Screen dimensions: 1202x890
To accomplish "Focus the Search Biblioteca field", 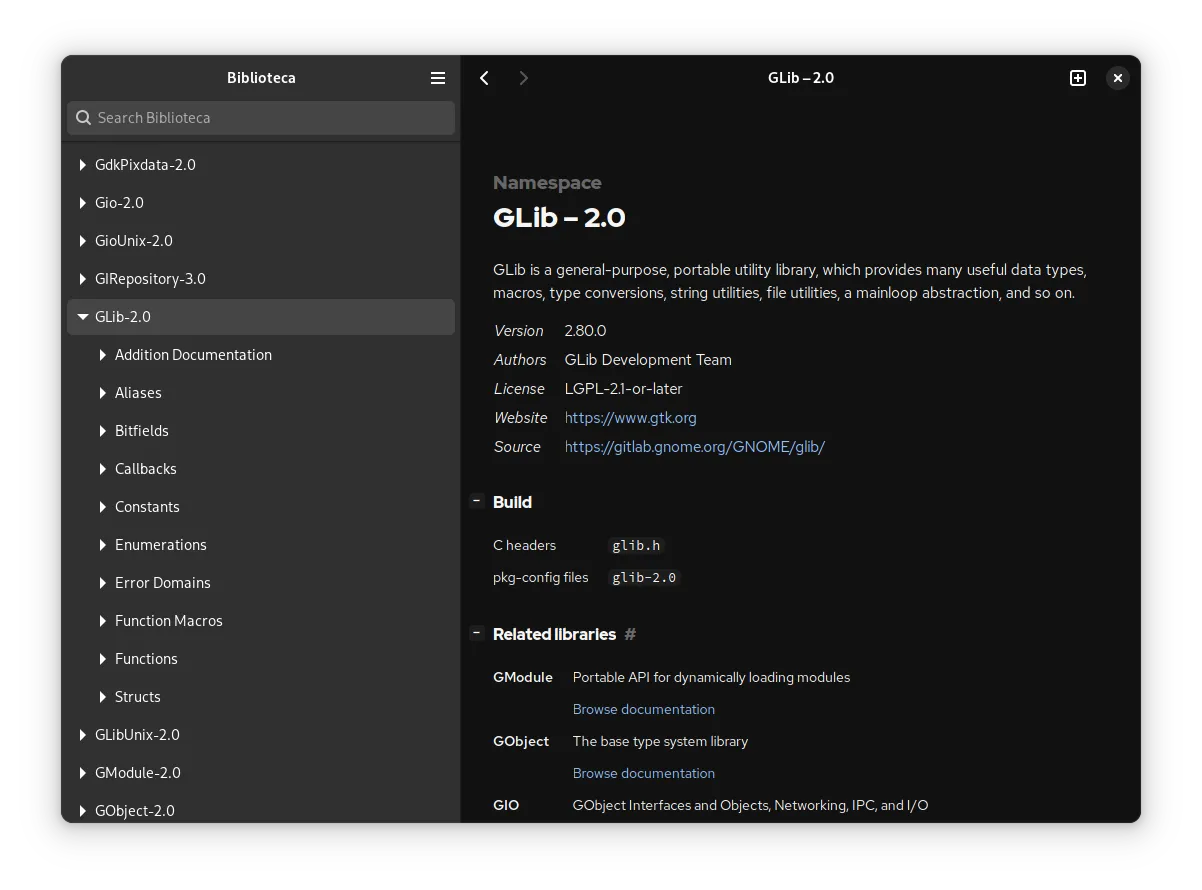I will 270,118.
